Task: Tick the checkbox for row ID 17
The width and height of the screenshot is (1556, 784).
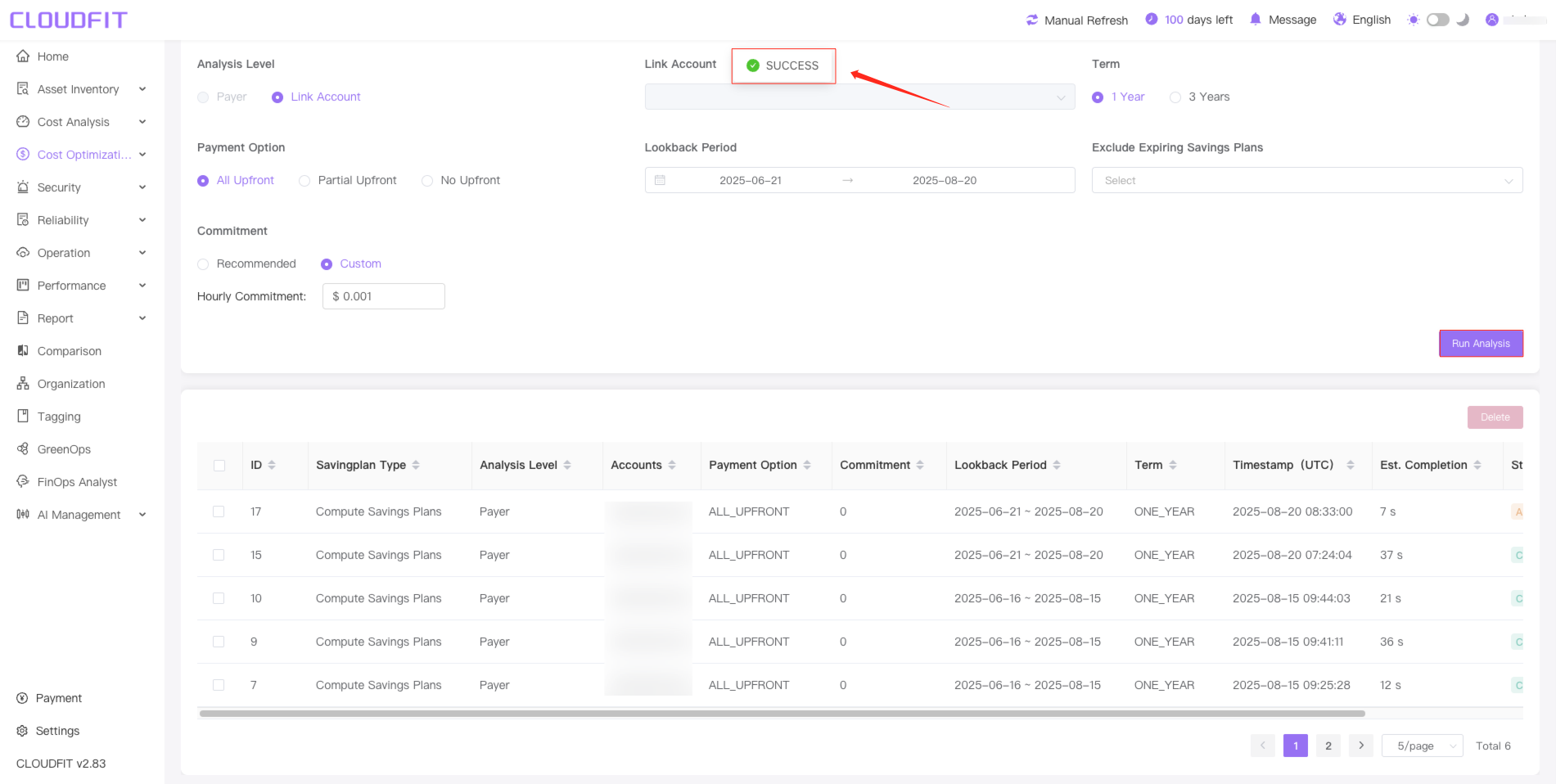Action: coord(219,511)
